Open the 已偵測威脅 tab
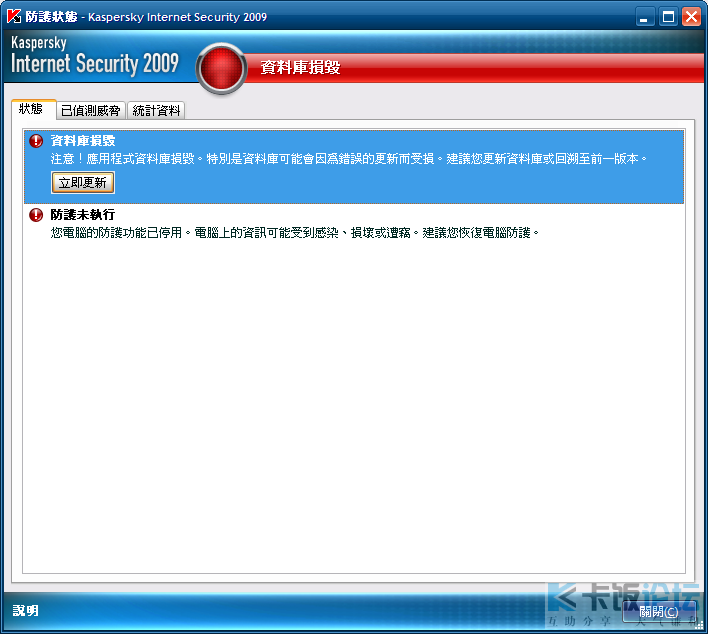Viewport: 708px width, 634px height. [90, 110]
